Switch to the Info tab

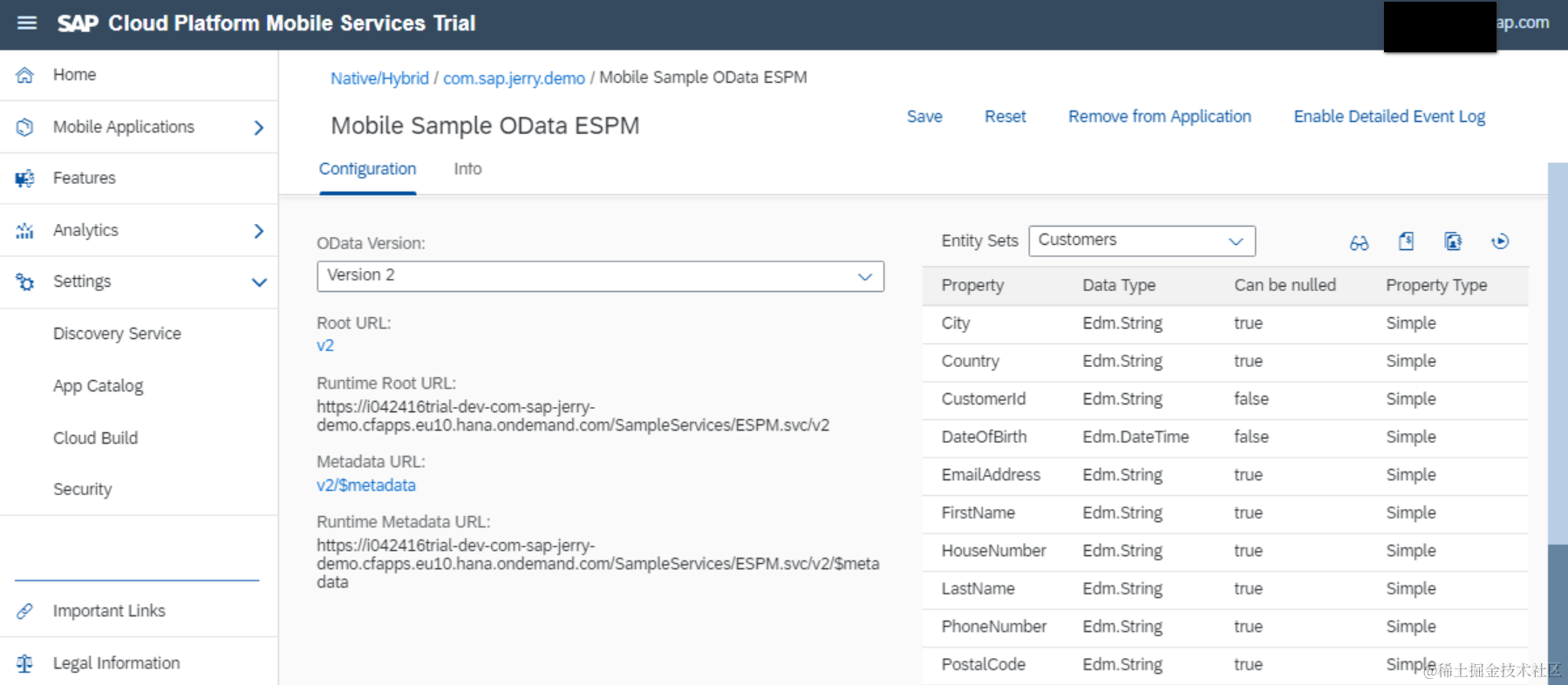point(467,169)
